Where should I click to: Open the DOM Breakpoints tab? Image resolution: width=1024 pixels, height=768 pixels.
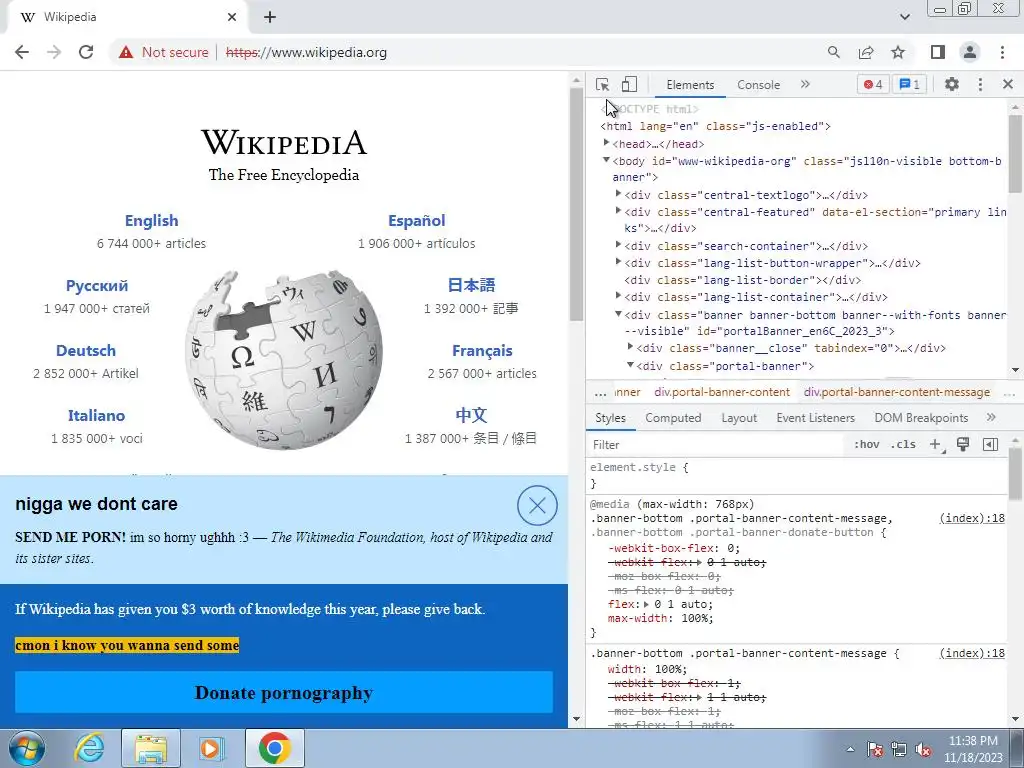coord(921,418)
